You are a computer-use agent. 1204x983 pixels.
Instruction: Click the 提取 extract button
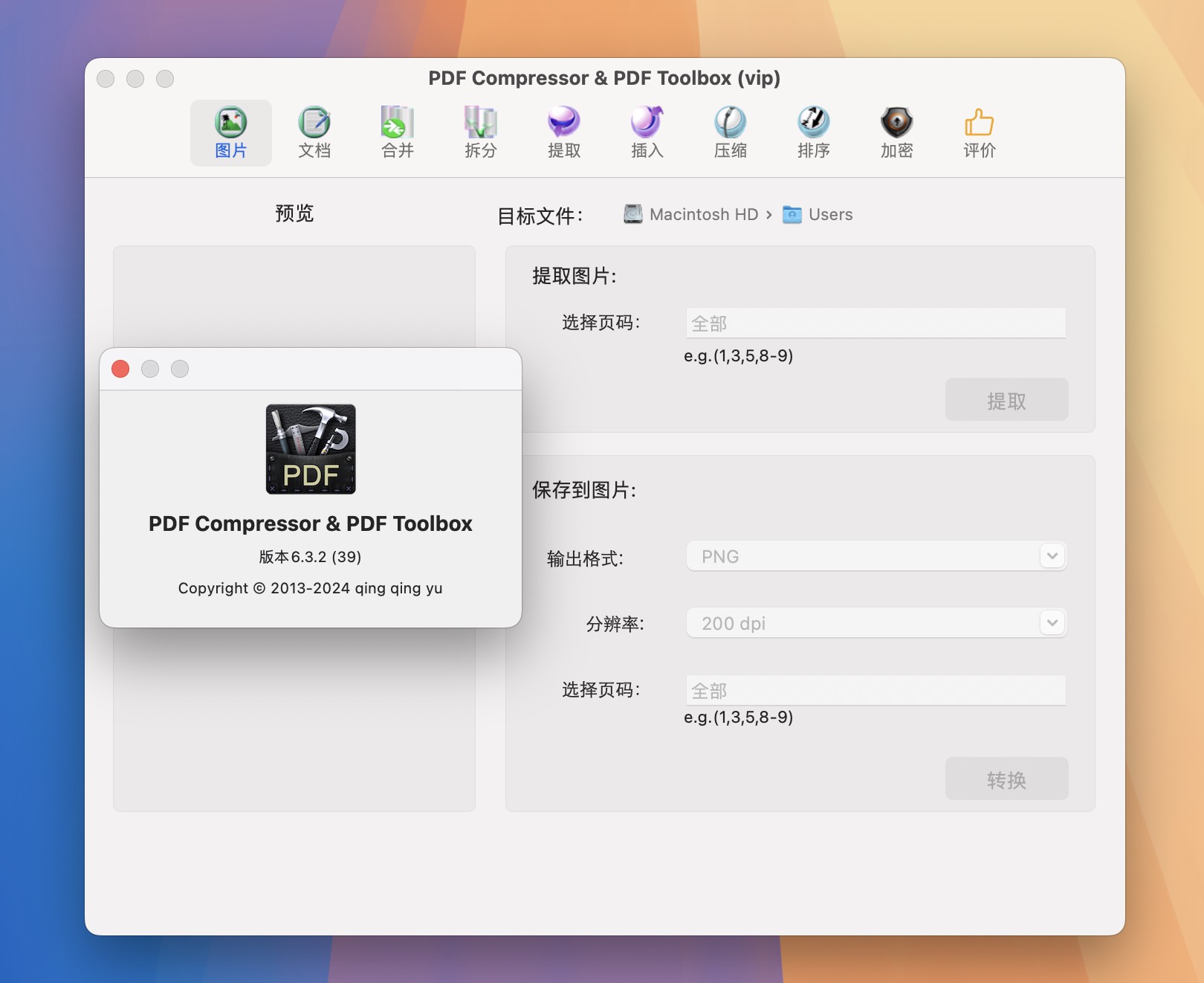[1006, 399]
